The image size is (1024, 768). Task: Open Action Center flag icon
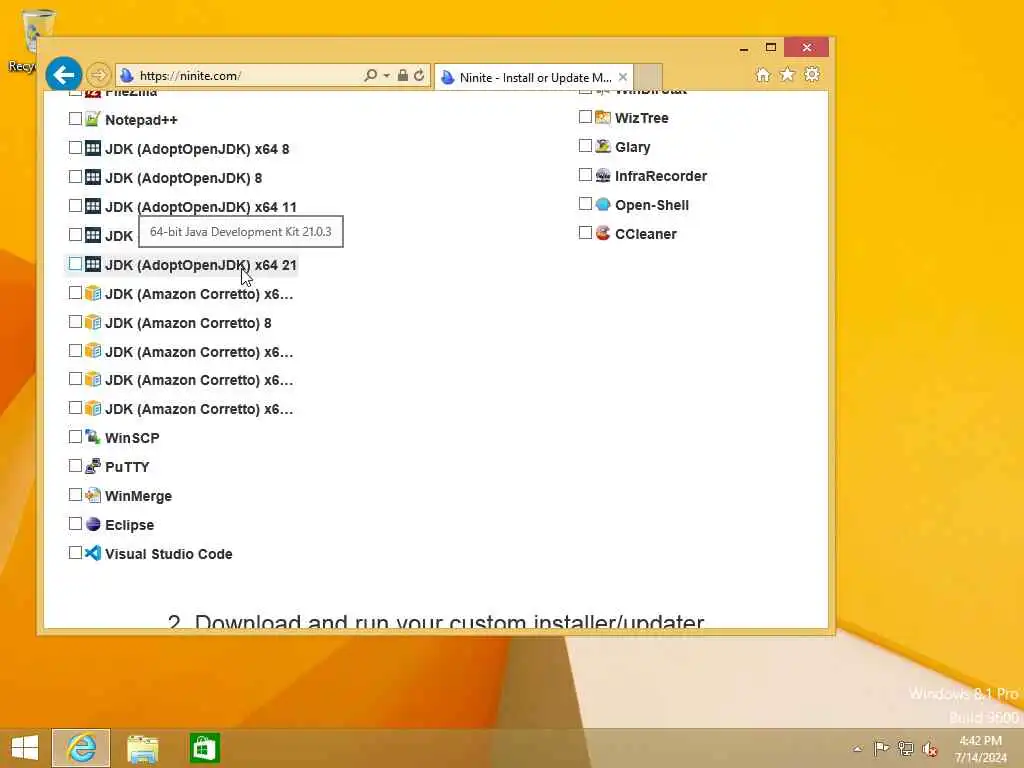(881, 748)
